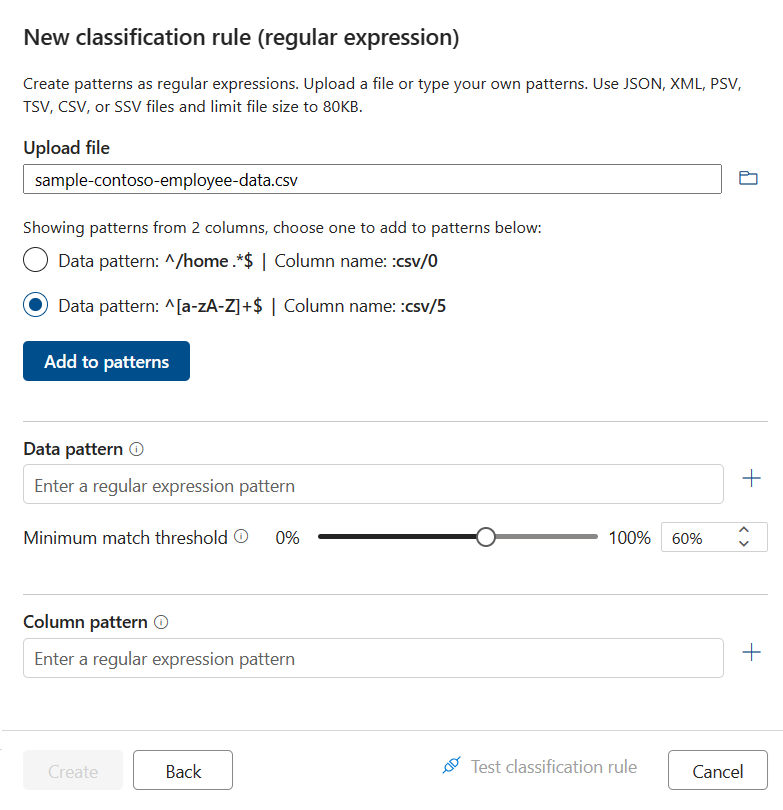
Task: Increase threshold with the up arrow
Action: click(x=744, y=531)
